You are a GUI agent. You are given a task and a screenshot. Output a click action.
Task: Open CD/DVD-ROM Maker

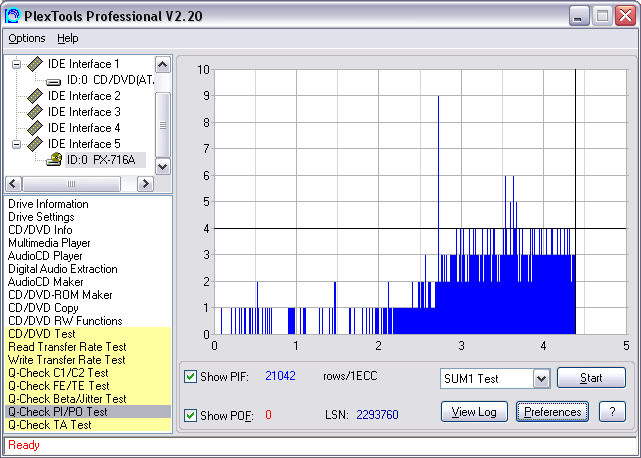click(x=60, y=295)
